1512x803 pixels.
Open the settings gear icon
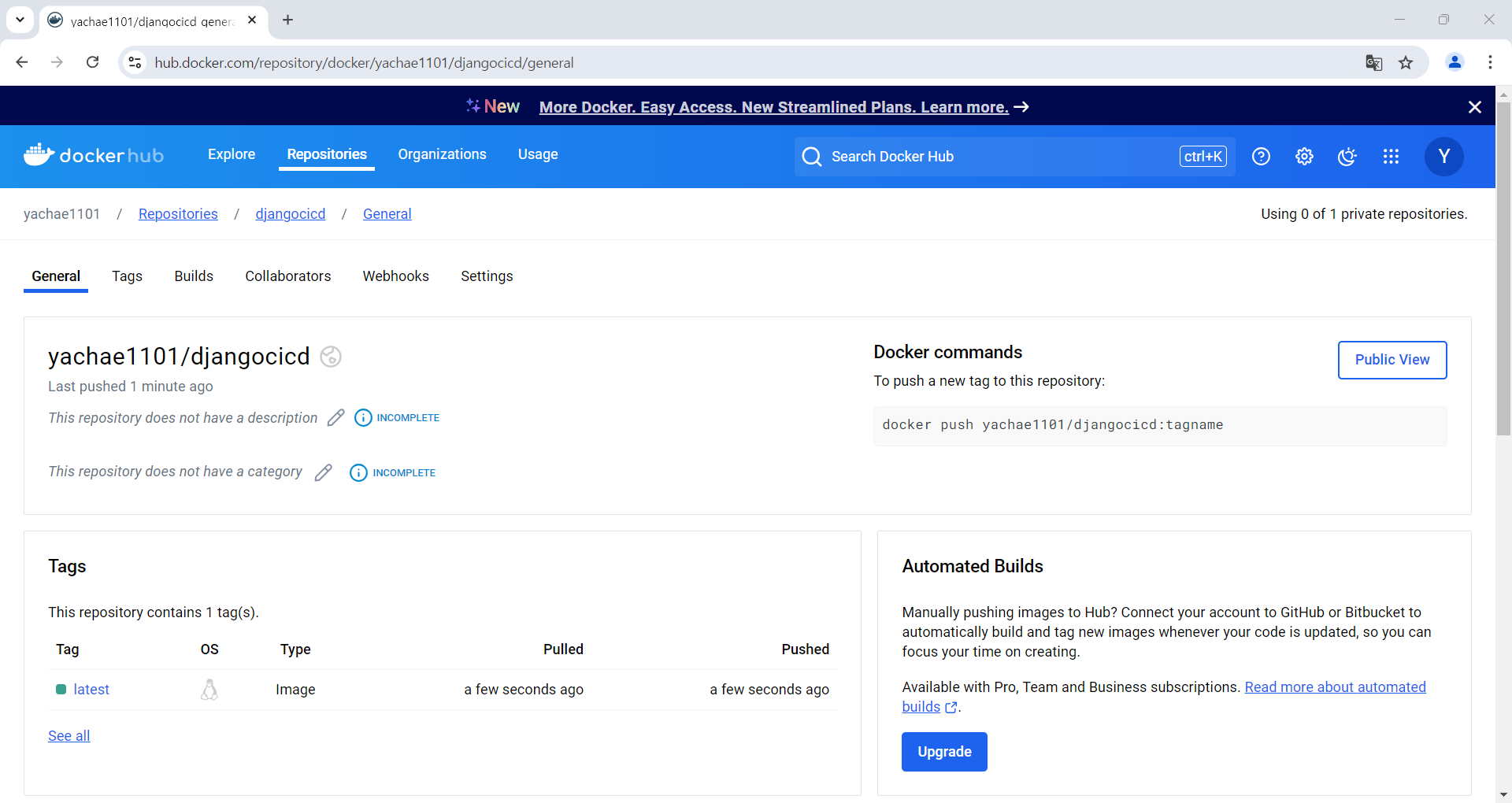1304,157
